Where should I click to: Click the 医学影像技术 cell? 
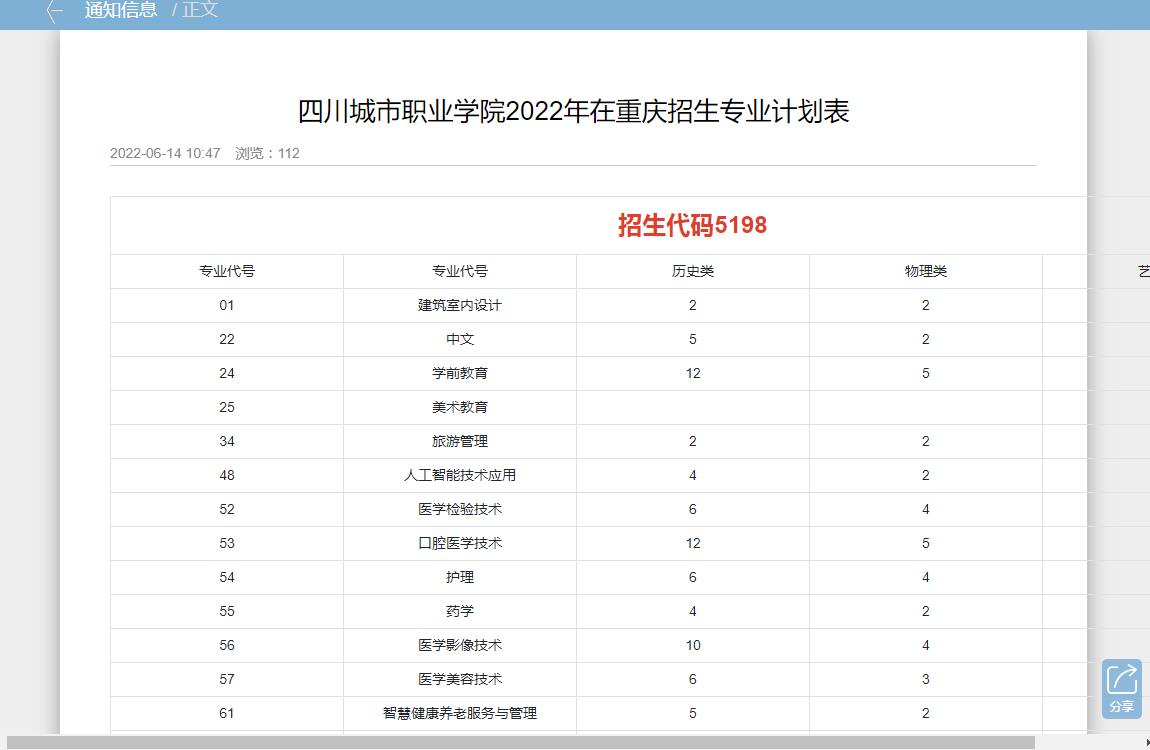click(x=460, y=645)
